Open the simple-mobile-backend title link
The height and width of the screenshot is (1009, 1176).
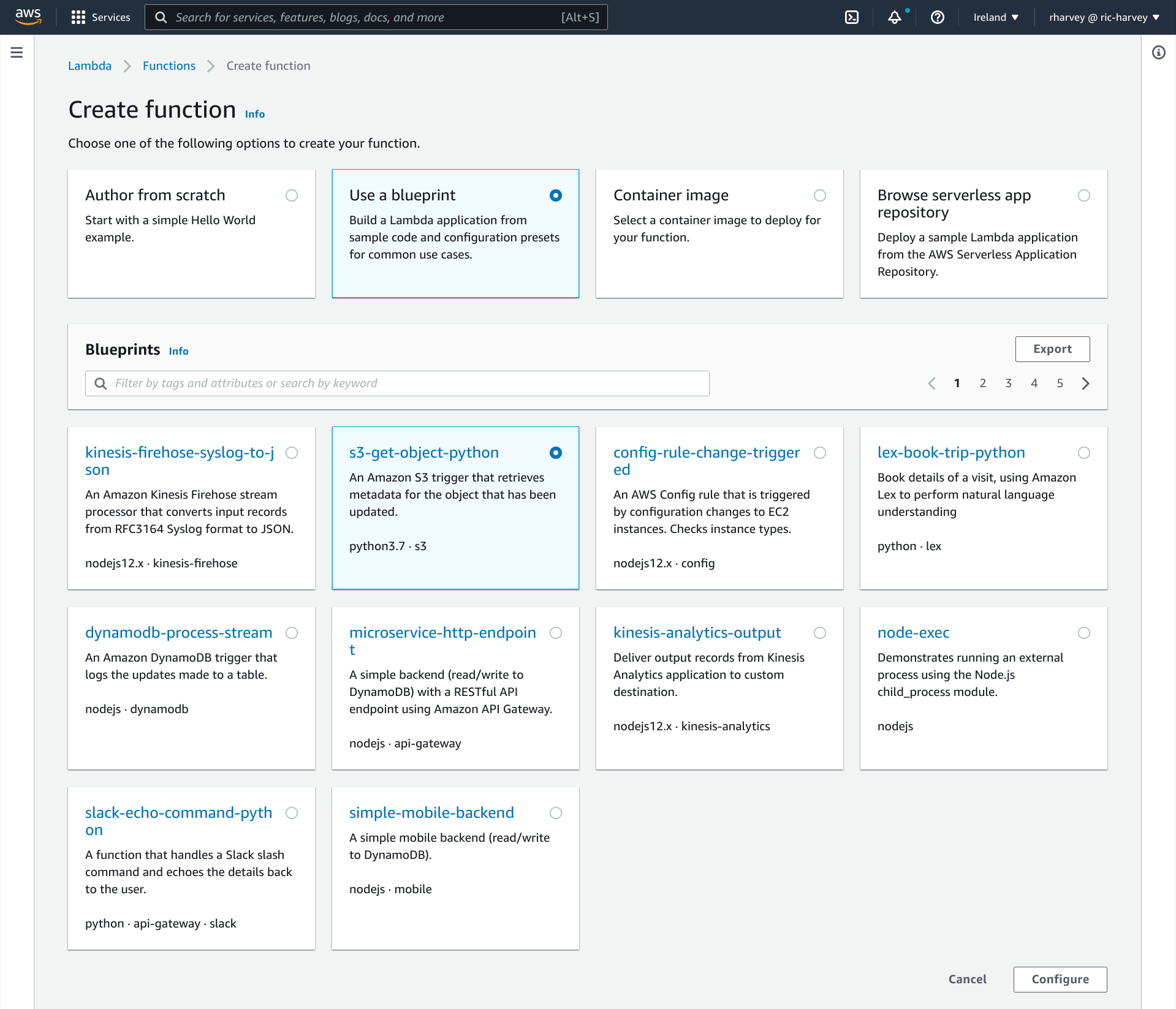(431, 813)
